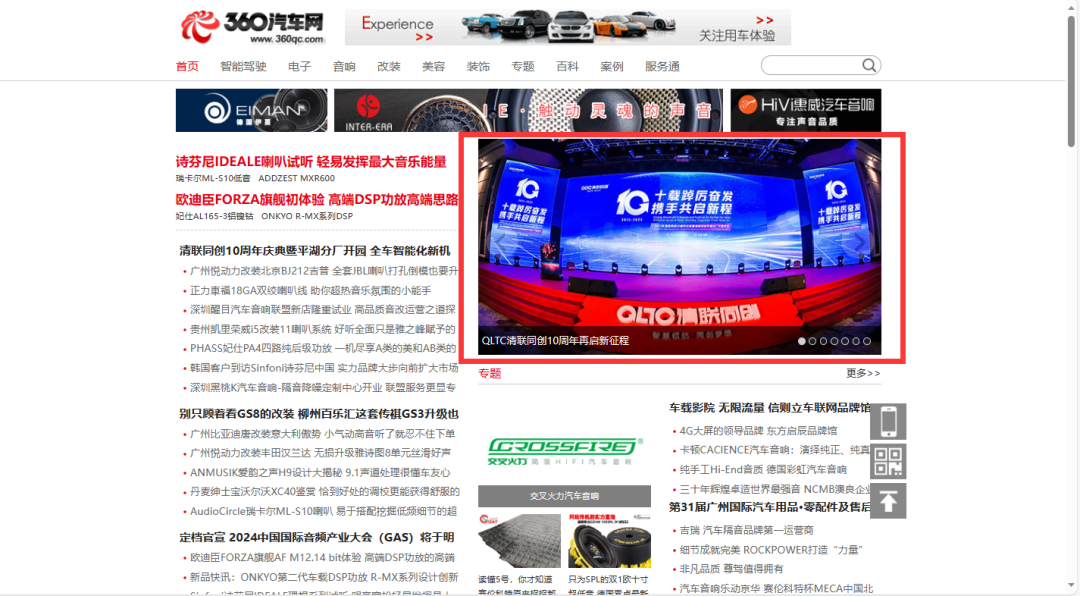Open AudioCircle瑞卡尔ML-S10喇叭 article
1080x596 pixels.
tap(324, 511)
